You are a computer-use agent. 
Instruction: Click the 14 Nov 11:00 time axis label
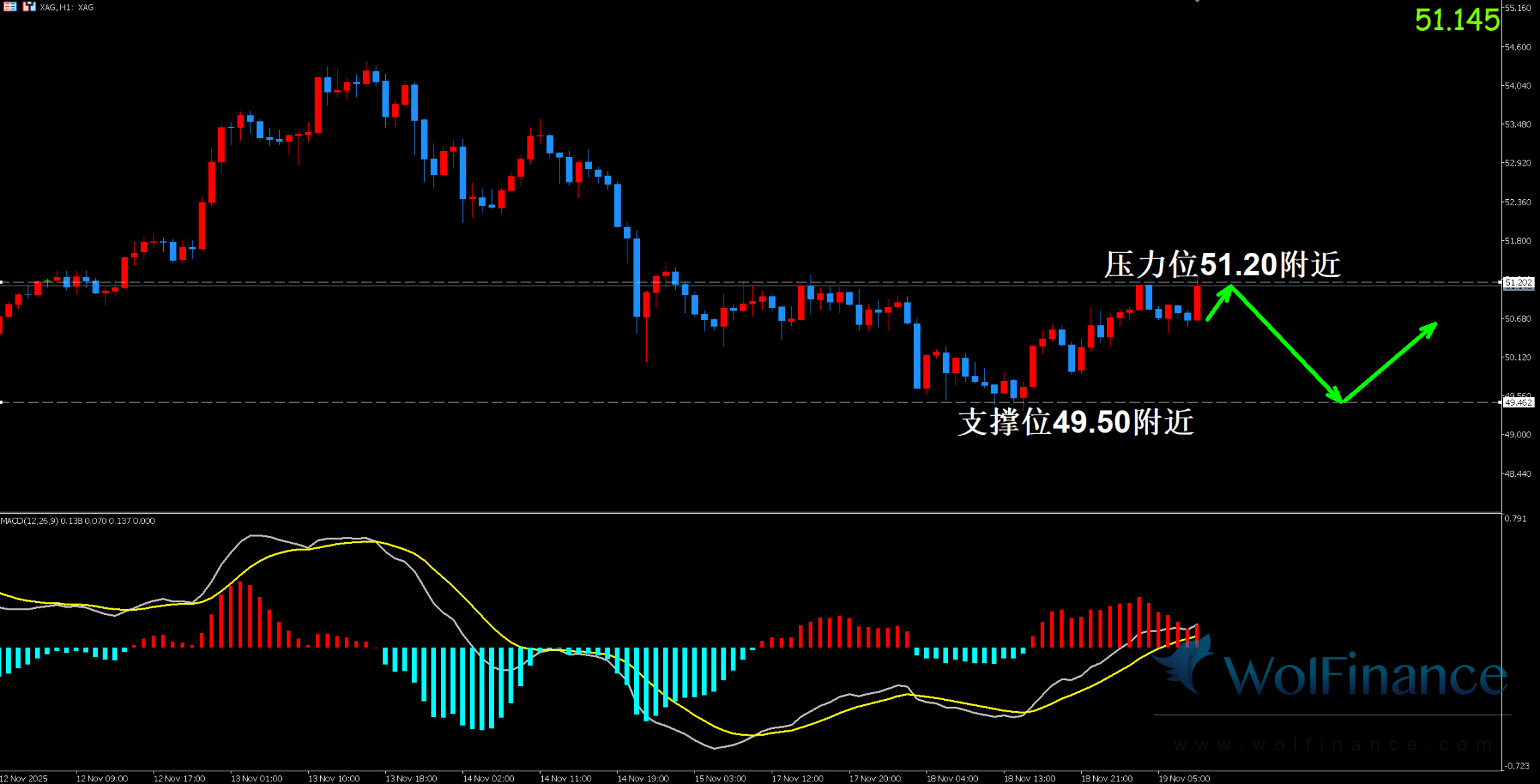pos(565,779)
